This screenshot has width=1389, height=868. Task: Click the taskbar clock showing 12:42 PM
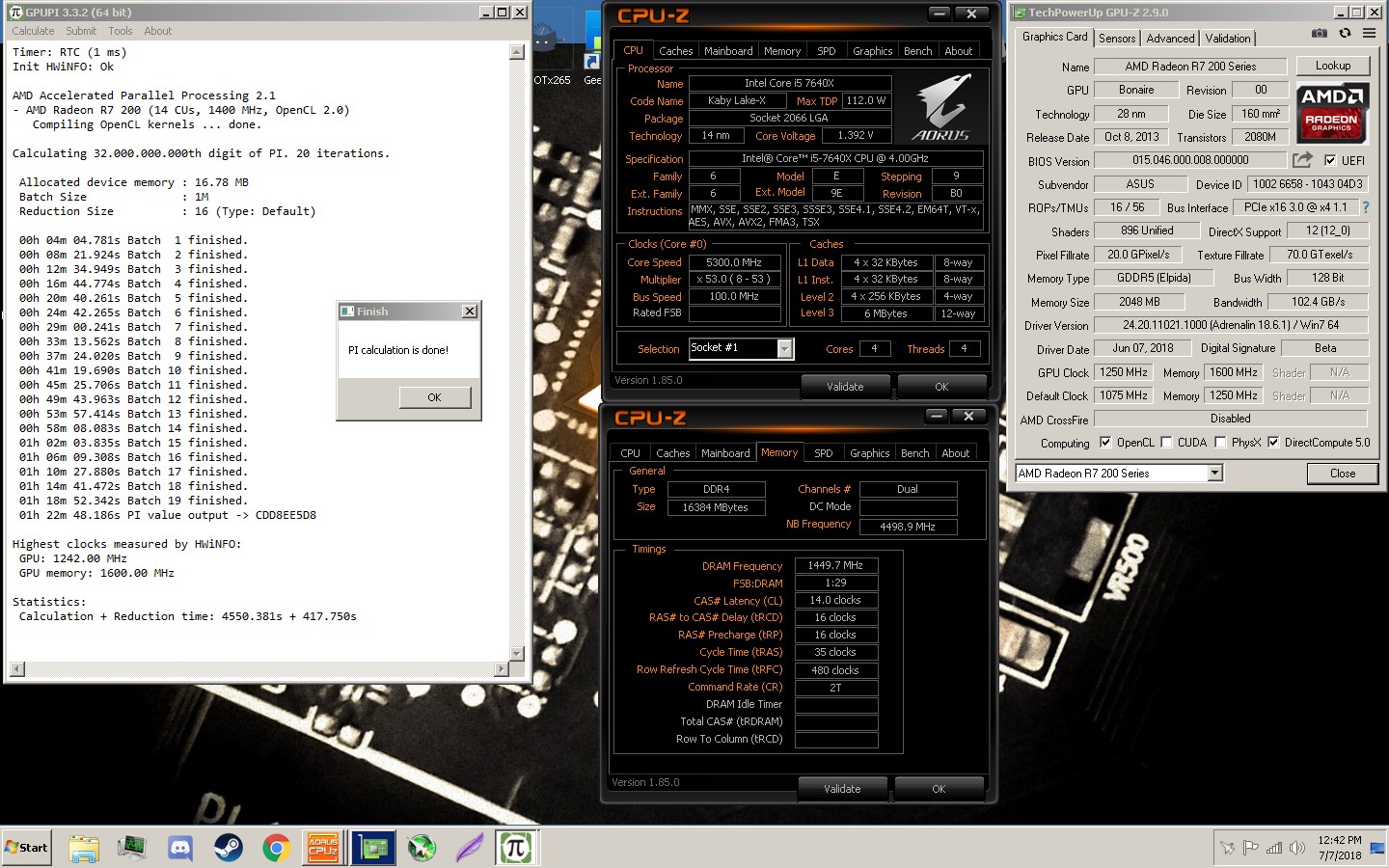pos(1340,840)
